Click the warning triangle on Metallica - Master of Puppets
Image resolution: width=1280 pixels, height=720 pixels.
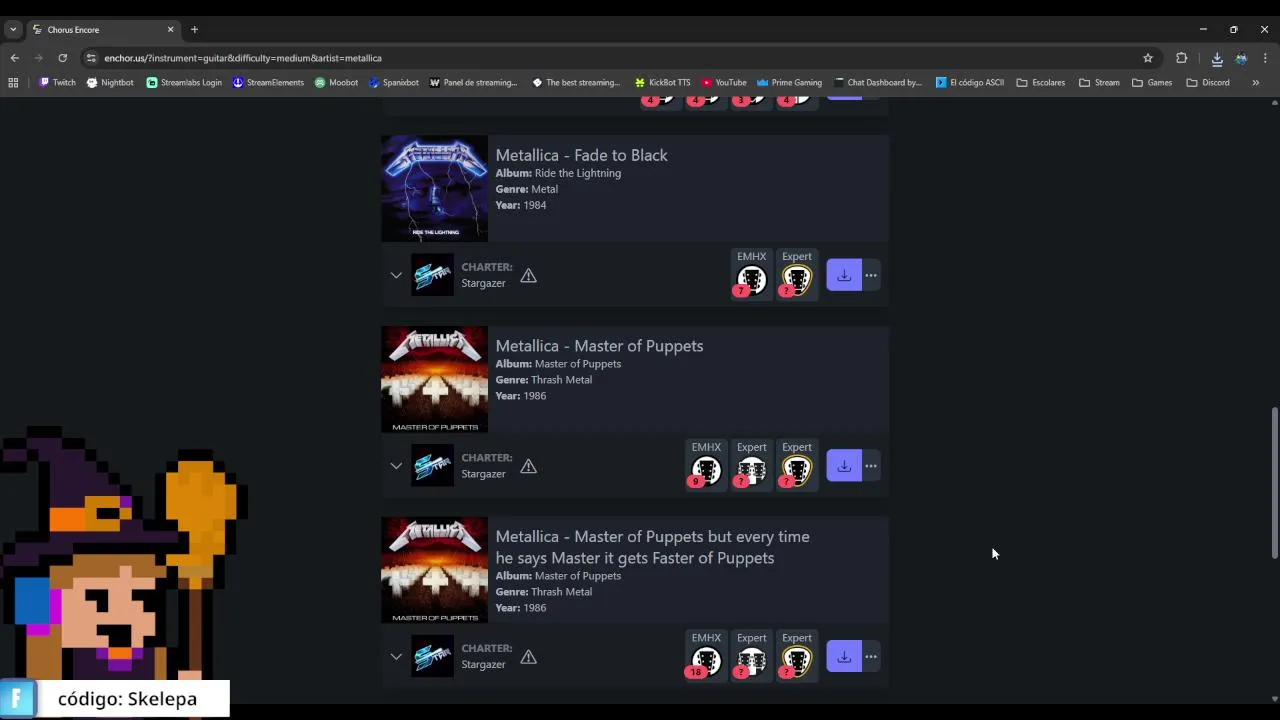[528, 466]
